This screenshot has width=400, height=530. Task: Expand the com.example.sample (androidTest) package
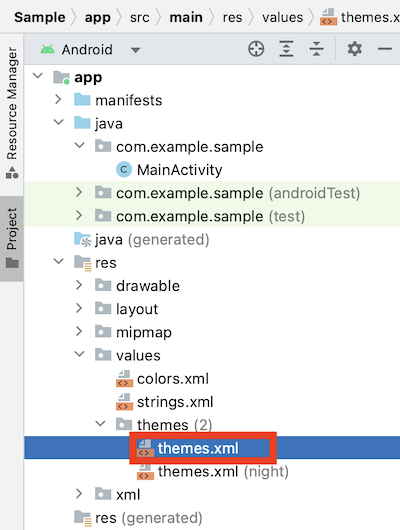pos(79,192)
